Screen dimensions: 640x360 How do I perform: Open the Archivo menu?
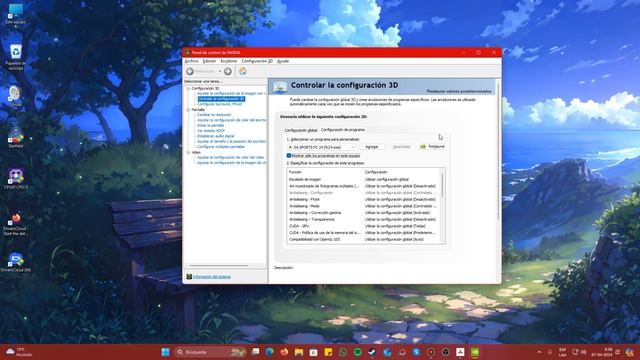tap(191, 61)
